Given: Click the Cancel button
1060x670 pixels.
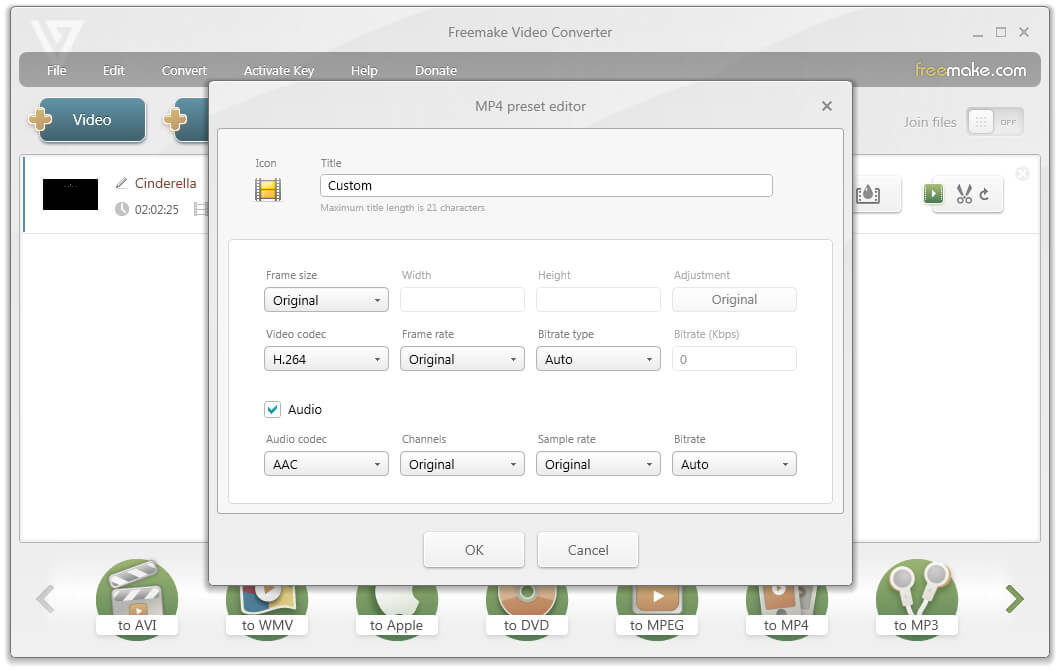Looking at the screenshot, I should [587, 550].
